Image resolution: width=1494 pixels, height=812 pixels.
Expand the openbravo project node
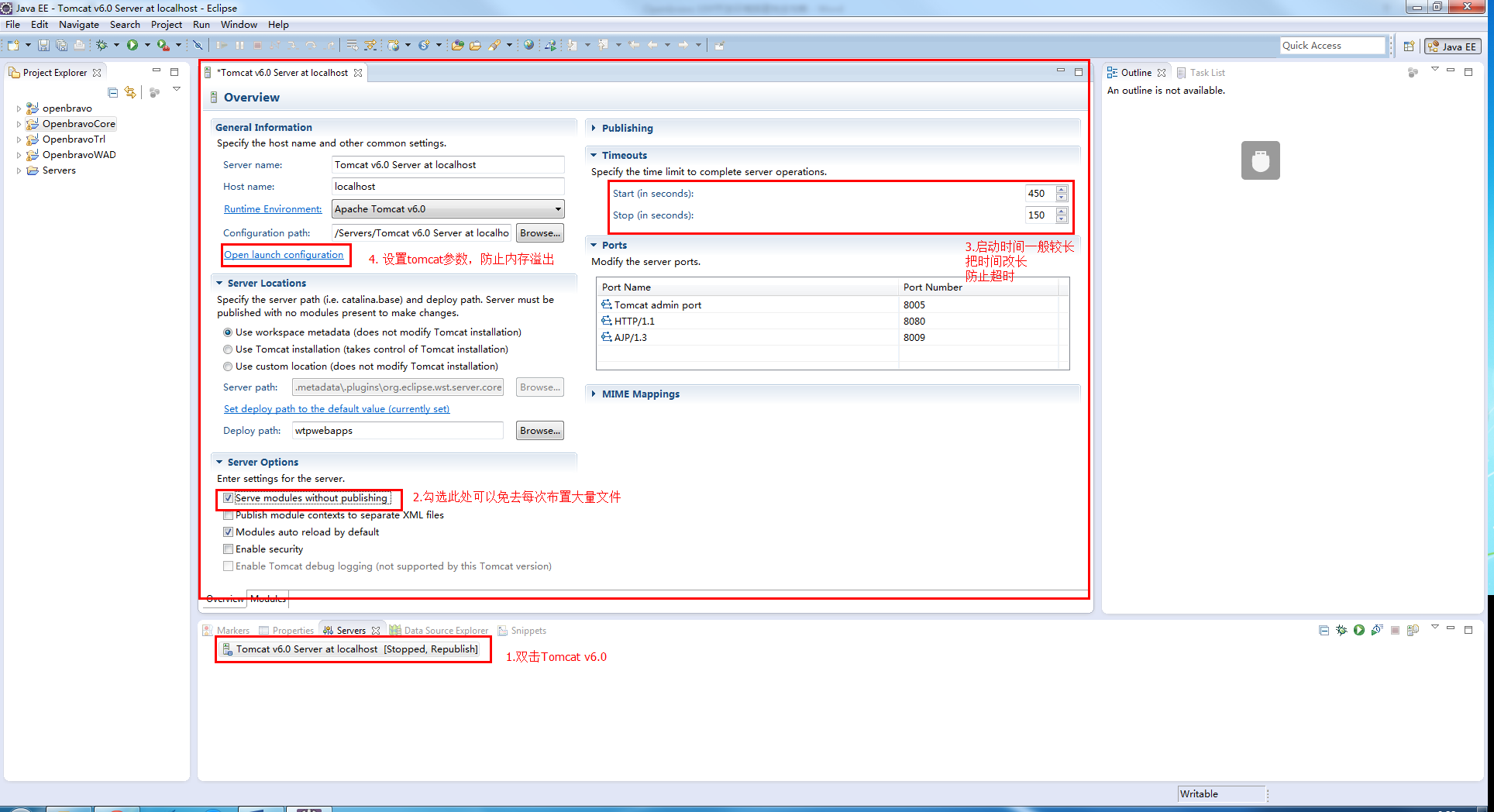tap(19, 108)
